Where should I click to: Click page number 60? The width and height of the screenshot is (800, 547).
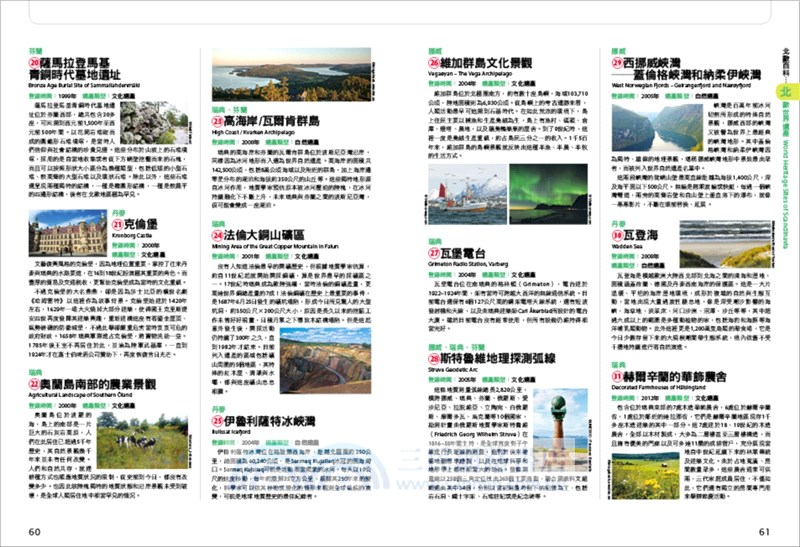35,531
